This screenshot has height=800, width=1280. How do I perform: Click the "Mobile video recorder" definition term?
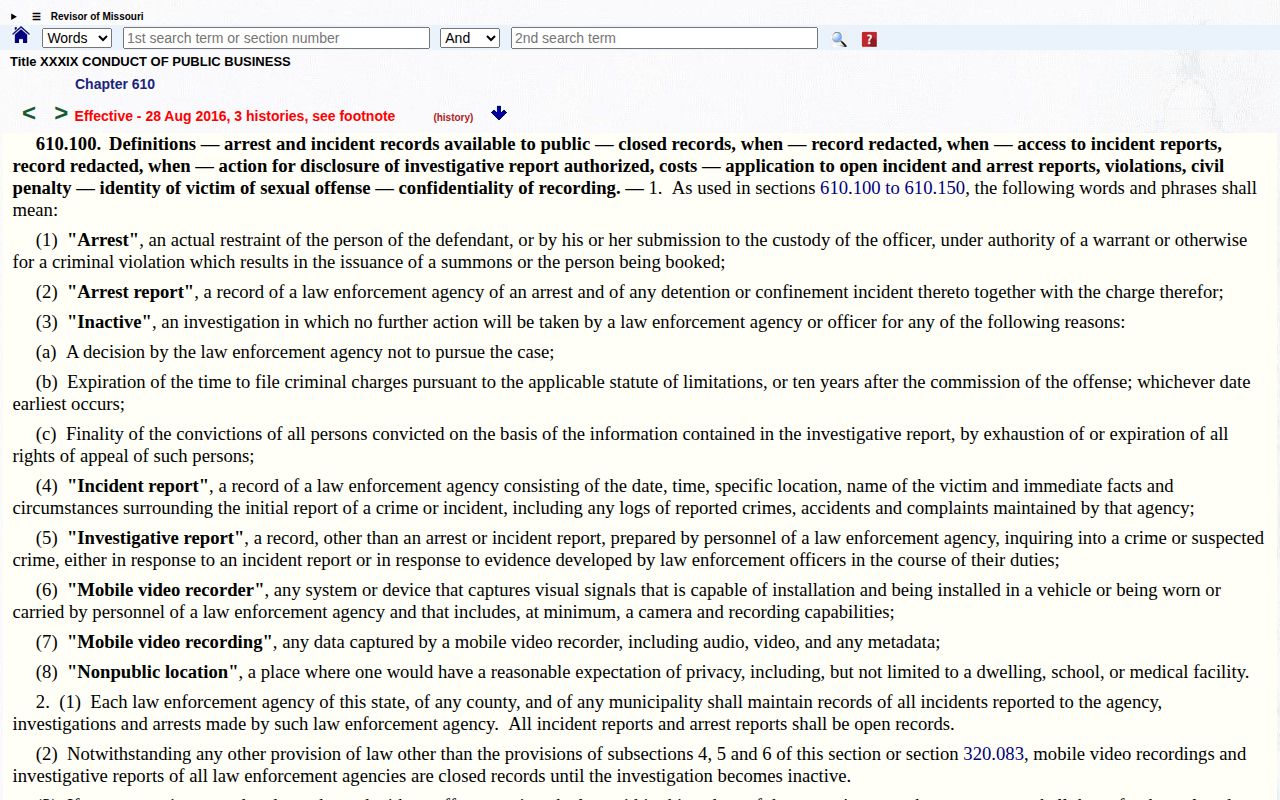pos(166,590)
